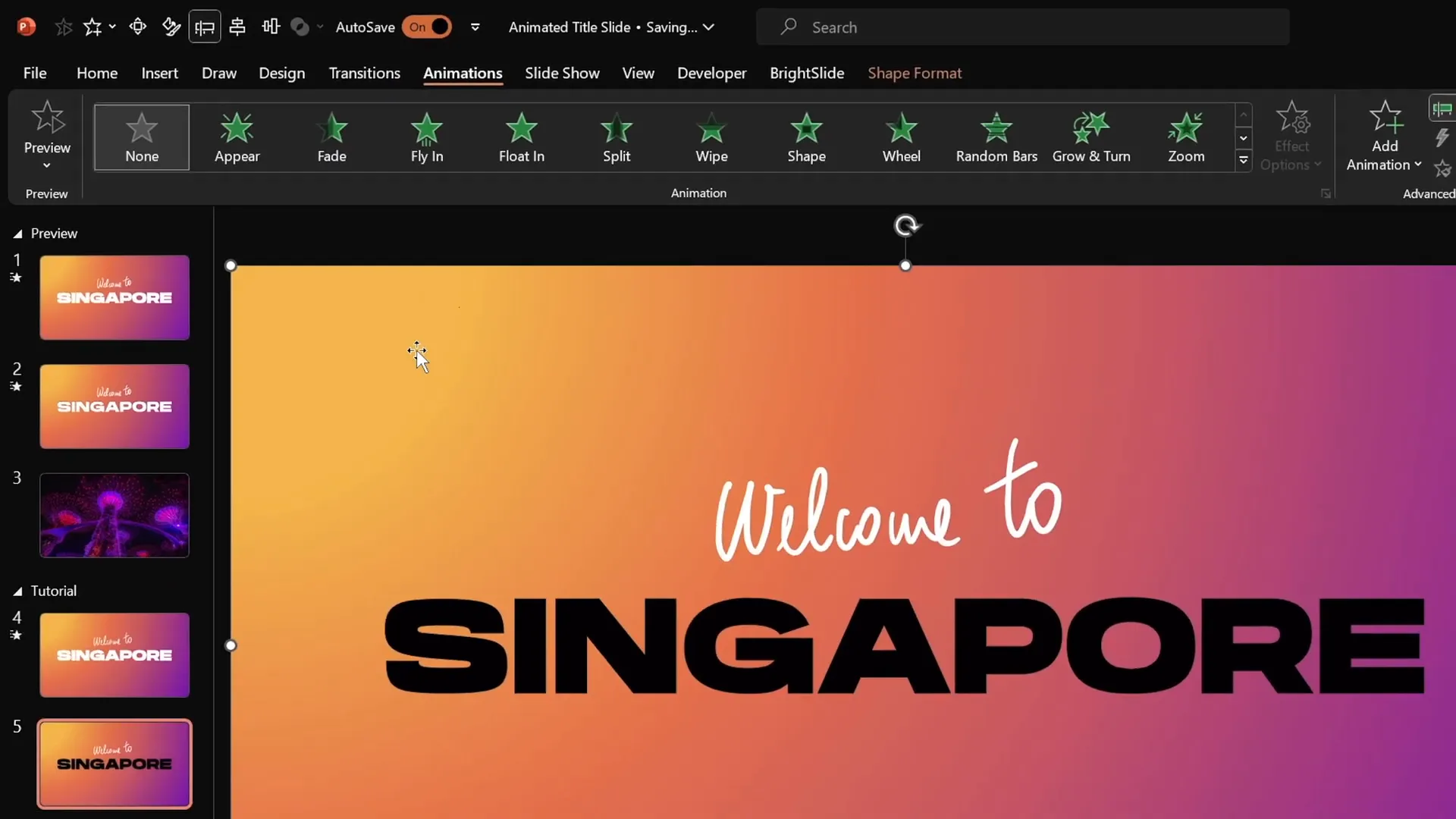Click the highlighted animation pane icon in quick access toolbar
1456x819 pixels.
[x=205, y=27]
